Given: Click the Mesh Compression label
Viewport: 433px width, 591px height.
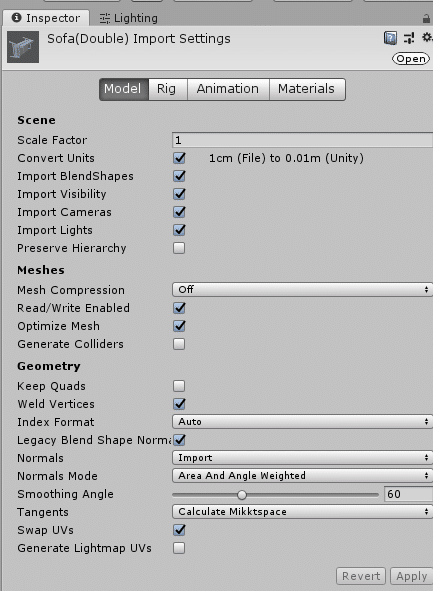Looking at the screenshot, I should 71,290.
